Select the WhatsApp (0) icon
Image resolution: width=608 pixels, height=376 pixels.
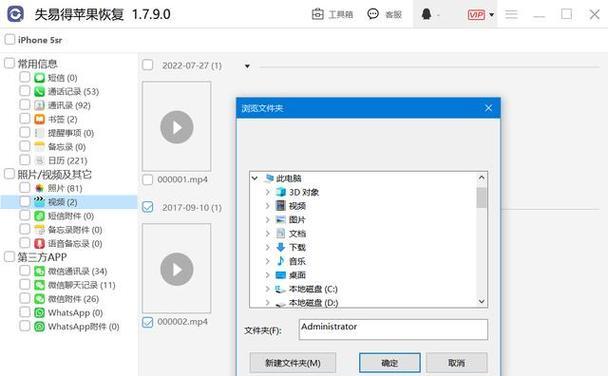coord(40,312)
